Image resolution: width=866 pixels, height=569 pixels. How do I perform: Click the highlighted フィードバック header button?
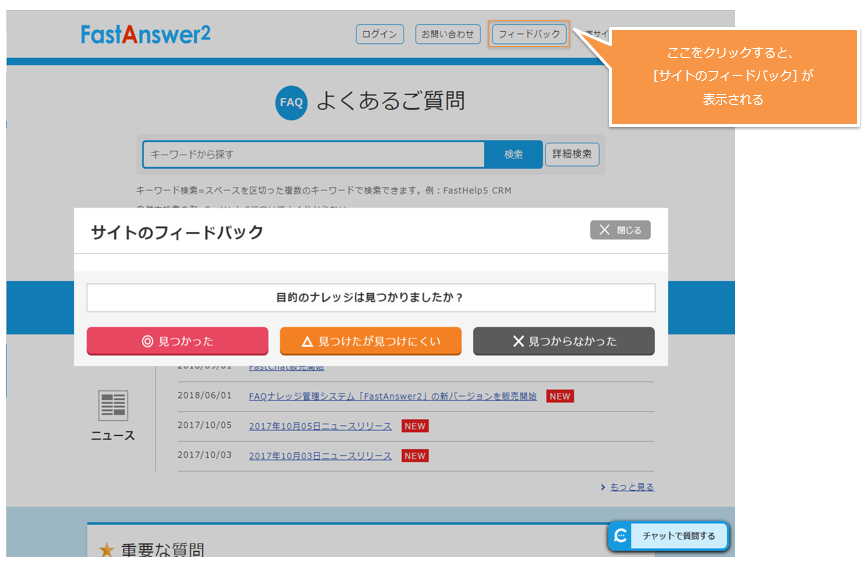pos(529,34)
